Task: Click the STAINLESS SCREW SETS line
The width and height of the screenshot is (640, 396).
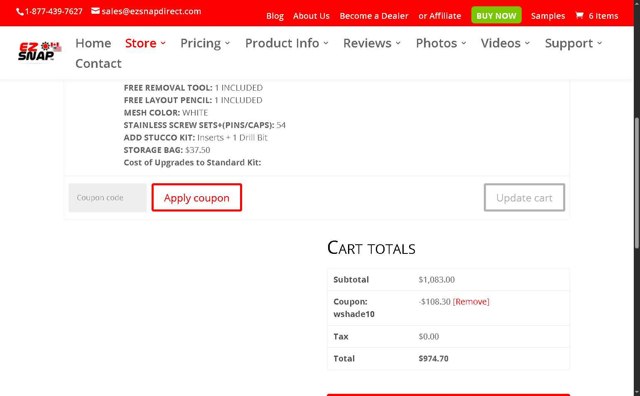Action: tap(204, 125)
